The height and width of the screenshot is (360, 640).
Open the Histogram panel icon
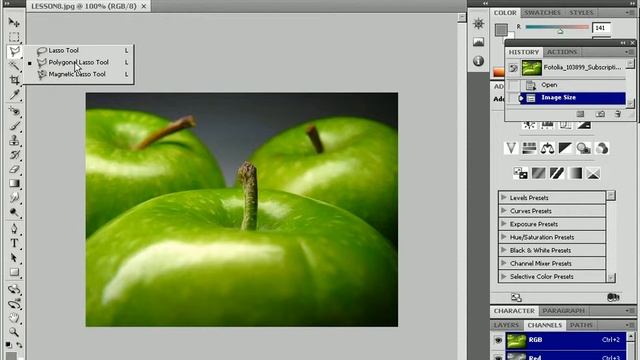click(478, 42)
